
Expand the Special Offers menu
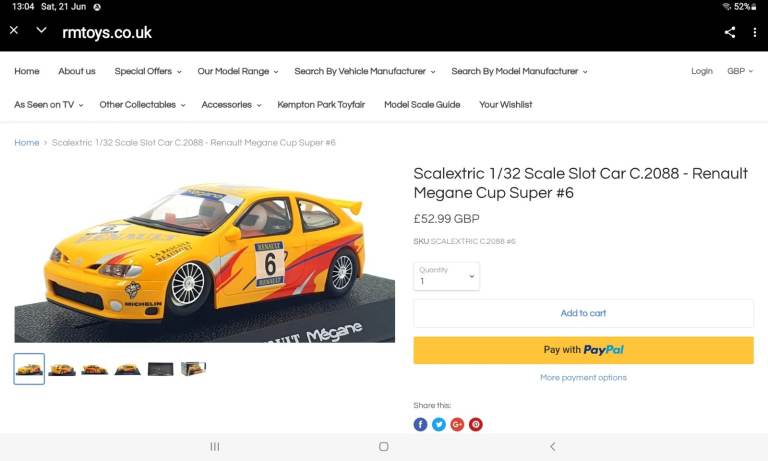tap(148, 72)
